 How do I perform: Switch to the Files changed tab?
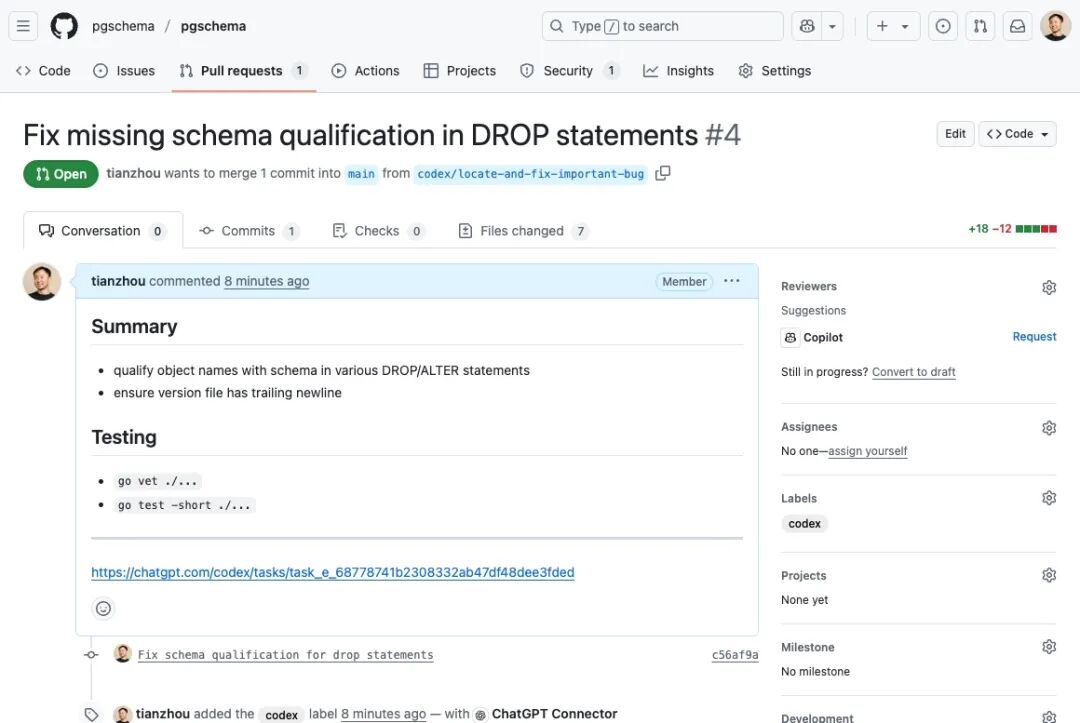tap(523, 231)
